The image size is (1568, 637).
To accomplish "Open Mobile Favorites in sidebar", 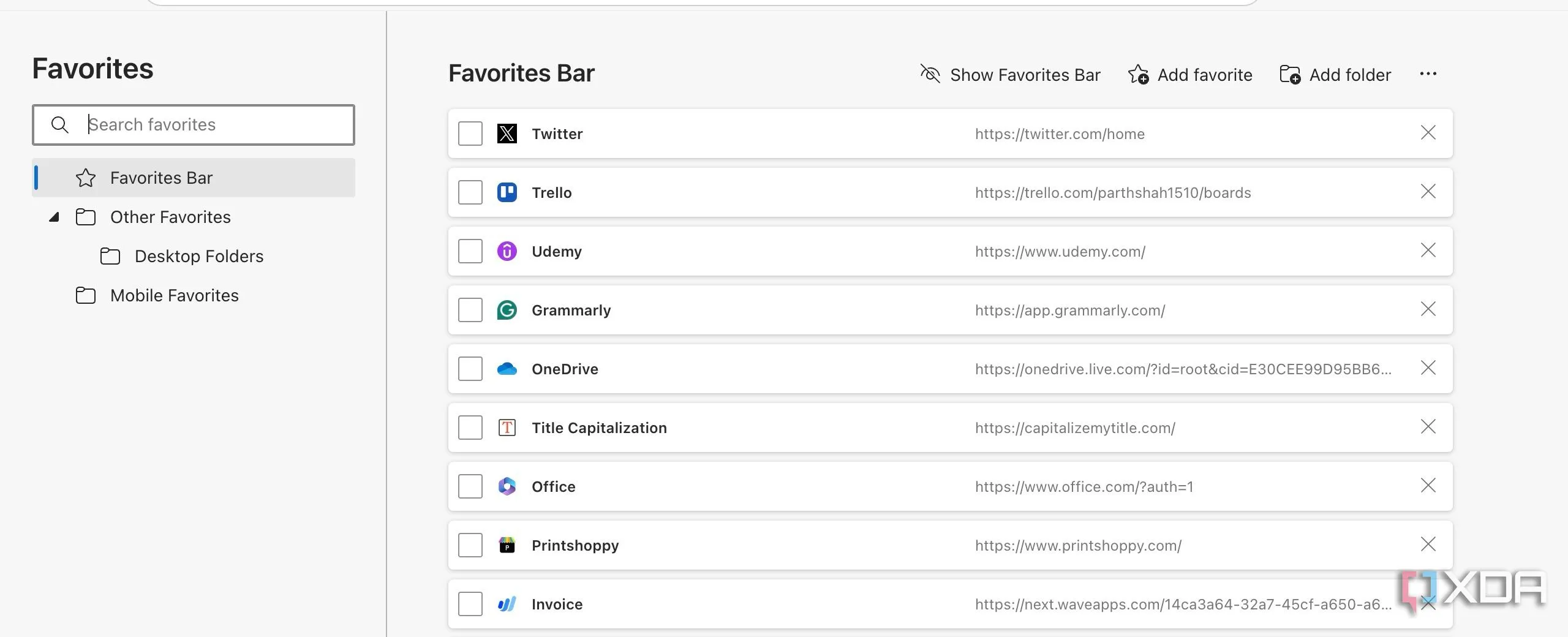I will (175, 295).
